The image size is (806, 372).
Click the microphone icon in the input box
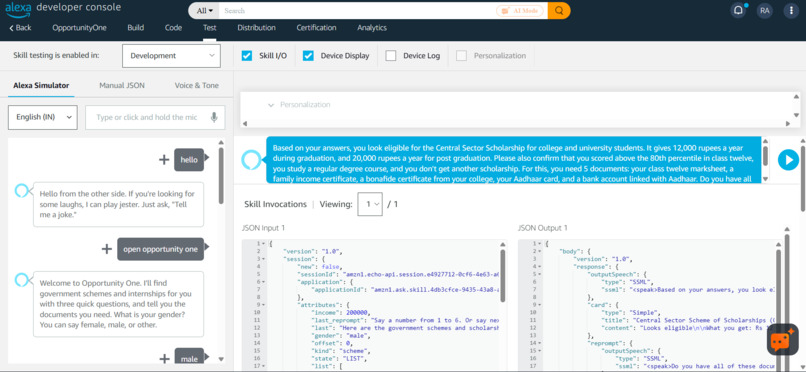coord(214,117)
